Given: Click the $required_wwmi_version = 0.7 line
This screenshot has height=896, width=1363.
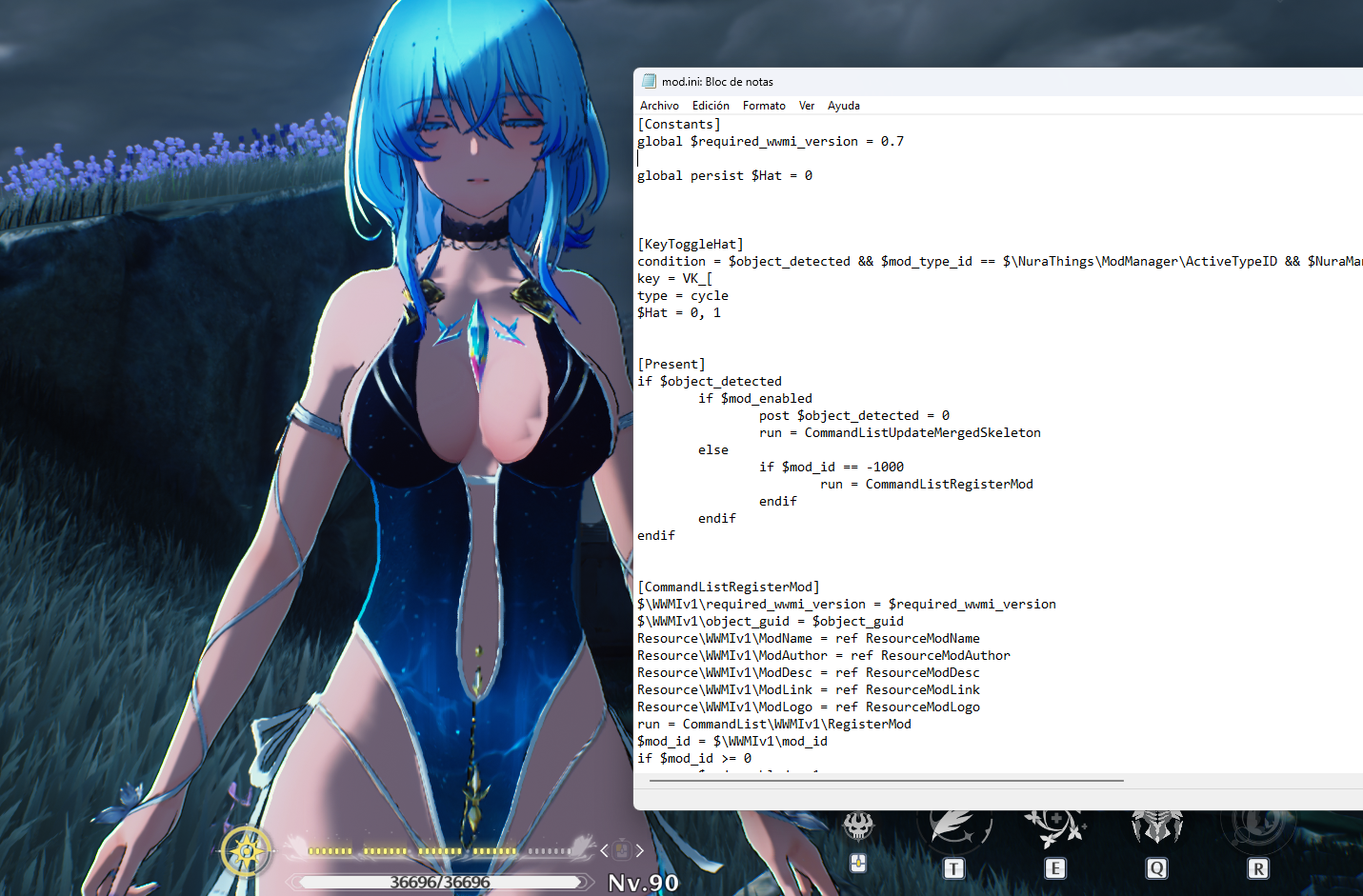Looking at the screenshot, I should click(x=771, y=142).
